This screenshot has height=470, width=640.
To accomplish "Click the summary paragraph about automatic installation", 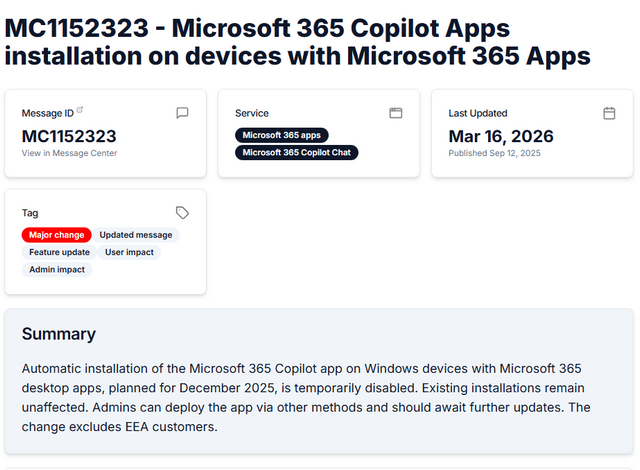I will click(x=306, y=398).
